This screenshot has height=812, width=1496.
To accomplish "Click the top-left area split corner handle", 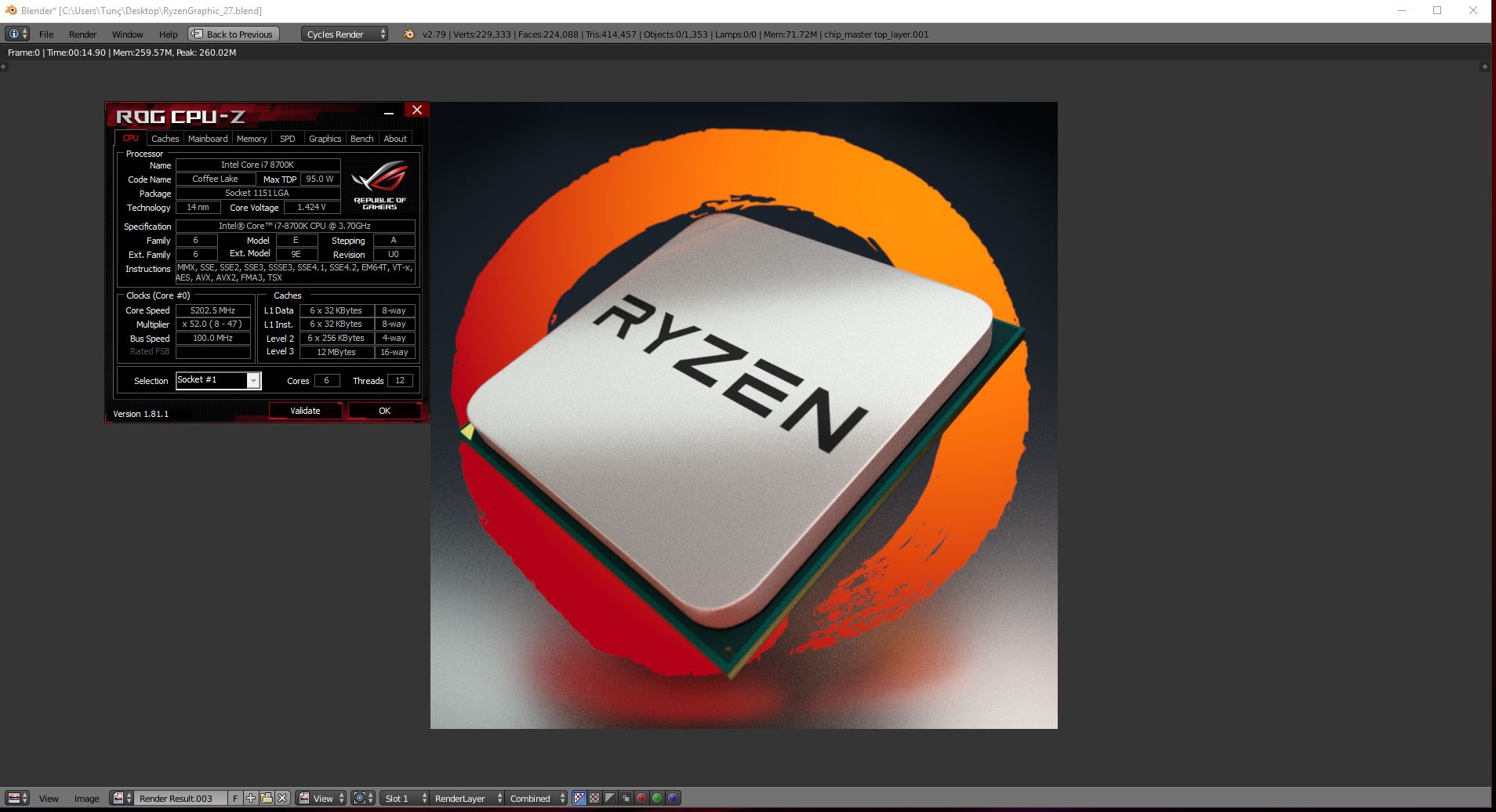I will pyautogui.click(x=4, y=67).
